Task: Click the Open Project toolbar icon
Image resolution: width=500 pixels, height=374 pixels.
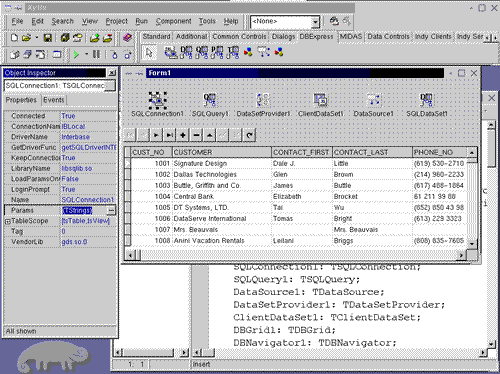Action: click(x=77, y=38)
